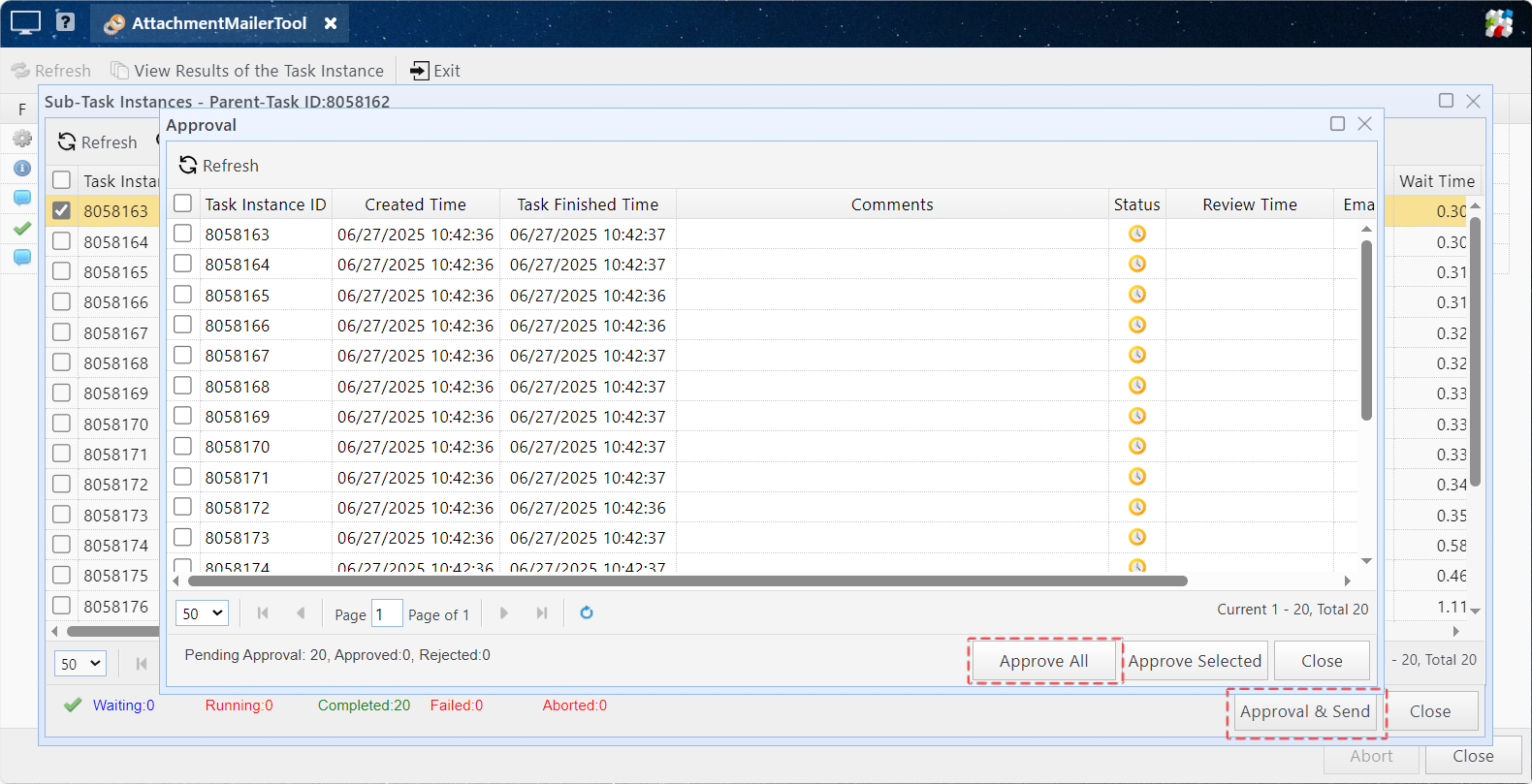Screen dimensions: 1532x784
Task: Click the Approval & Send button
Action: tap(1305, 711)
